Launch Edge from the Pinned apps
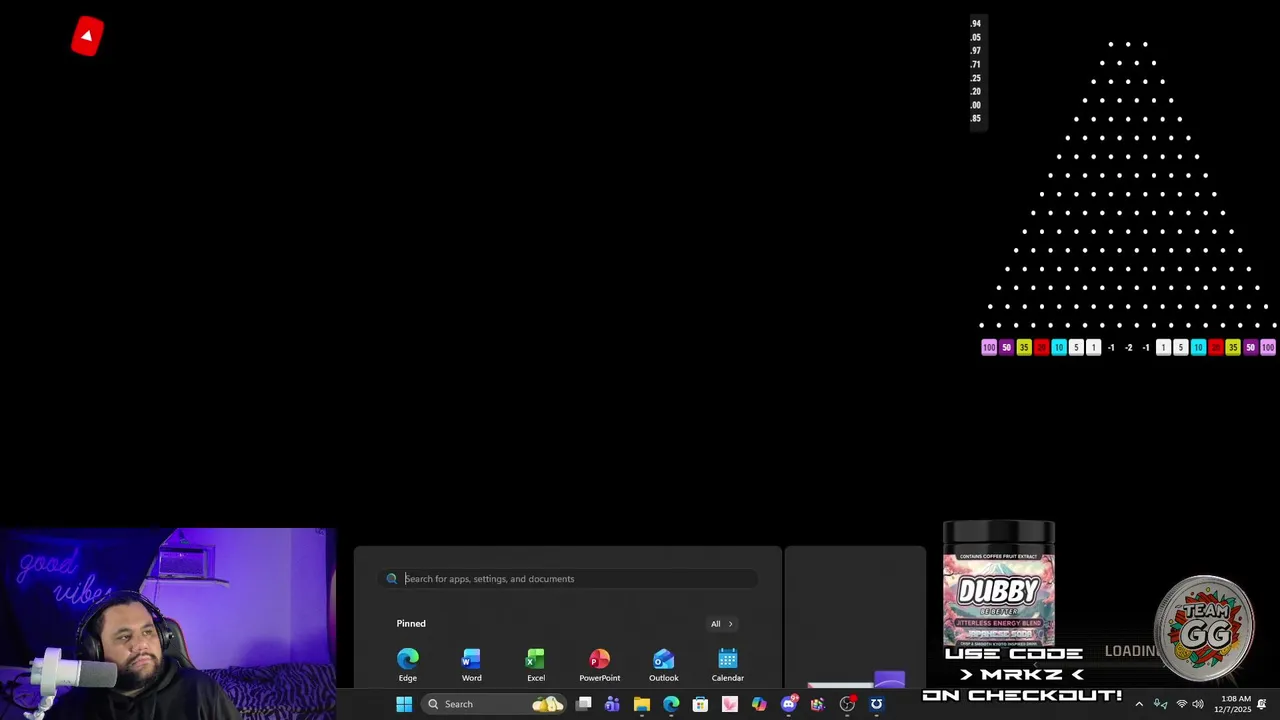 click(408, 665)
